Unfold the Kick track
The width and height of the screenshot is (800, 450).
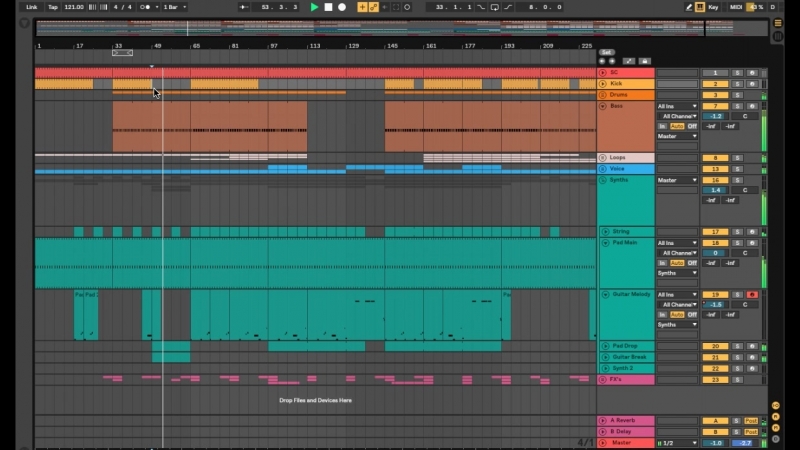click(x=603, y=84)
